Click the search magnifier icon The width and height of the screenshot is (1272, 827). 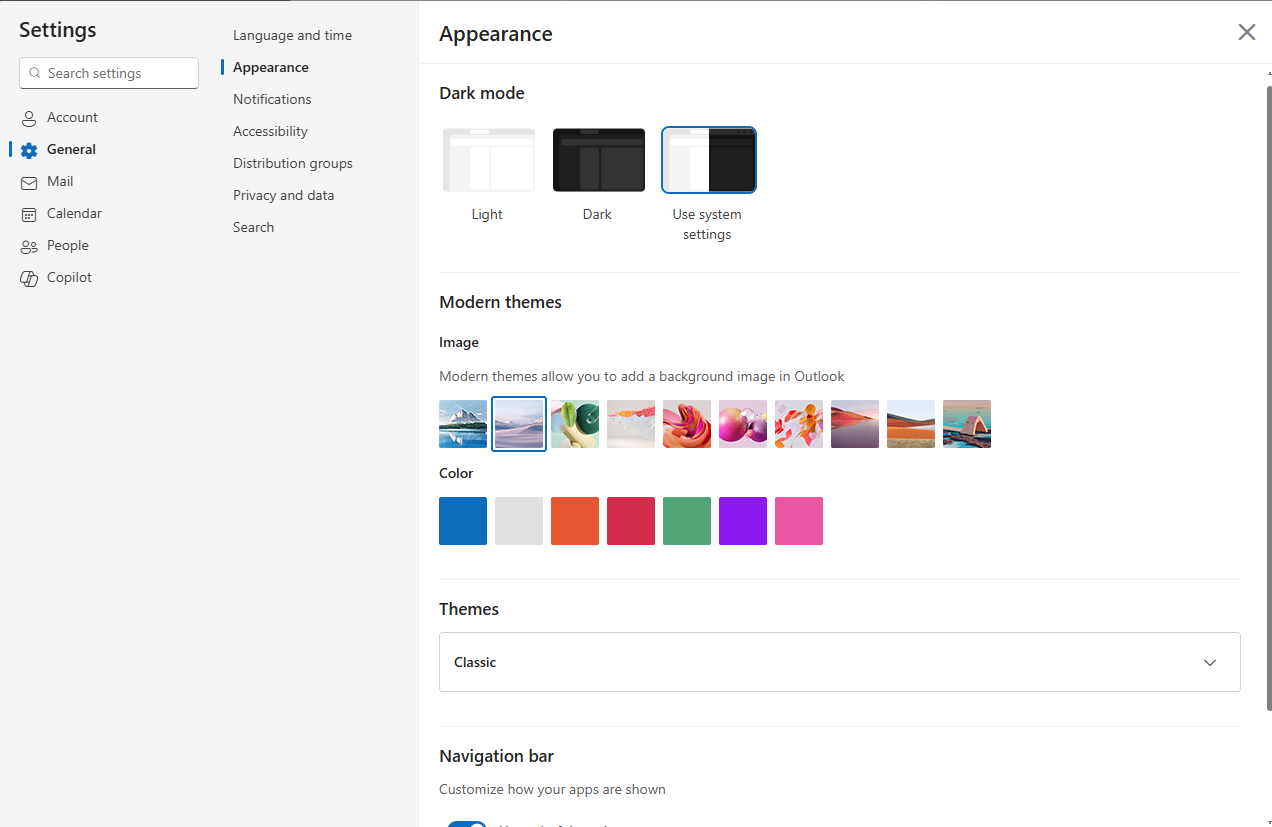pyautogui.click(x=35, y=73)
